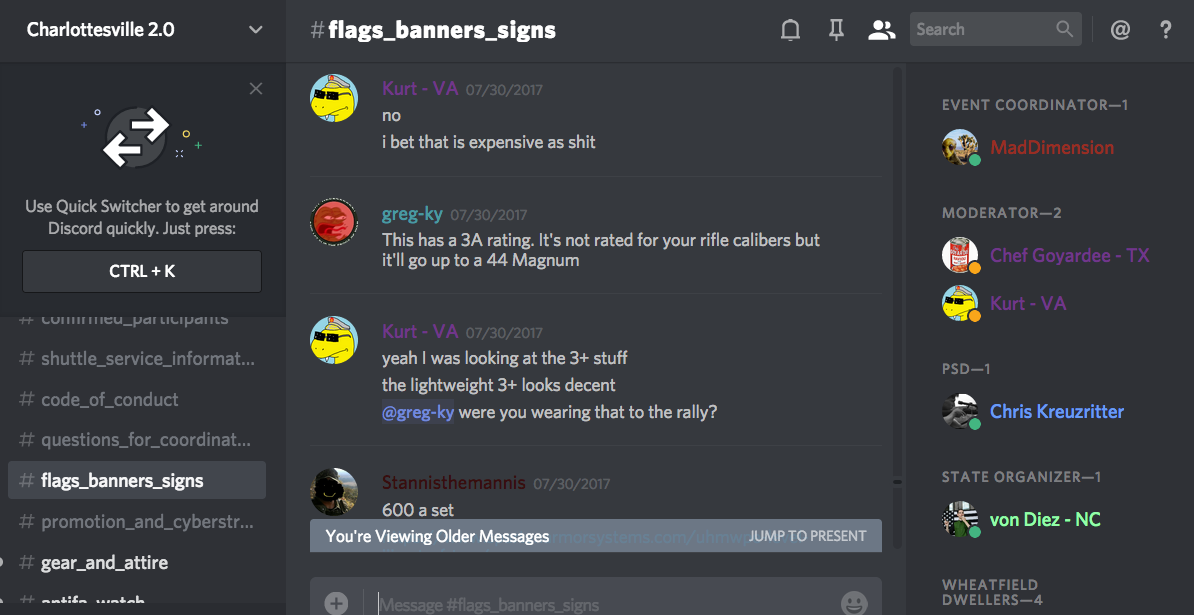Open recent mentions @ icon
The width and height of the screenshot is (1194, 615).
[x=1119, y=30]
